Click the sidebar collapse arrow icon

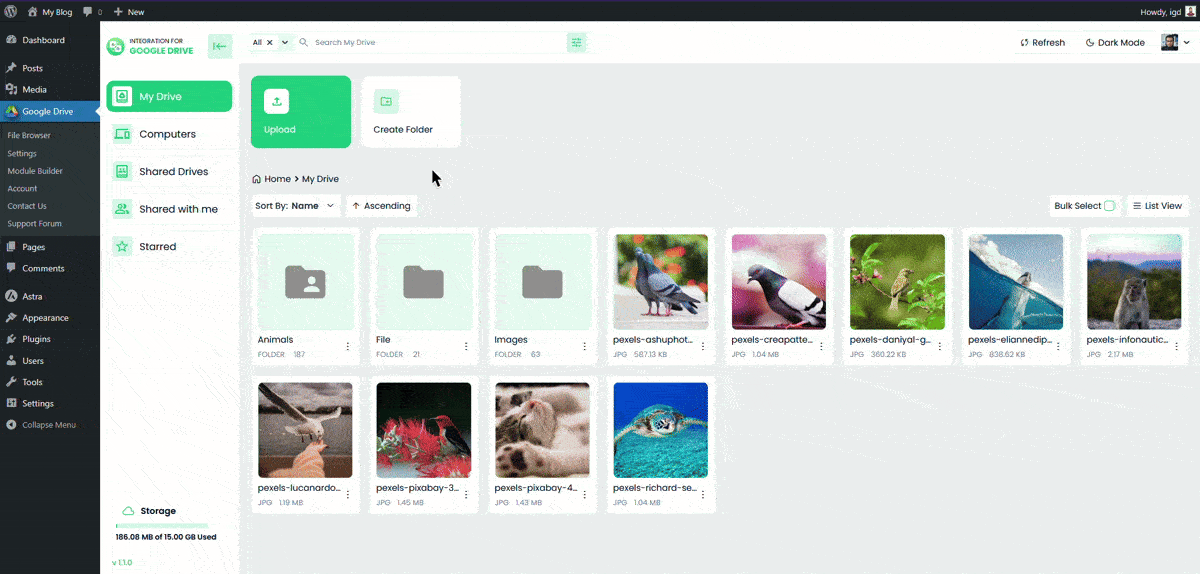point(220,46)
